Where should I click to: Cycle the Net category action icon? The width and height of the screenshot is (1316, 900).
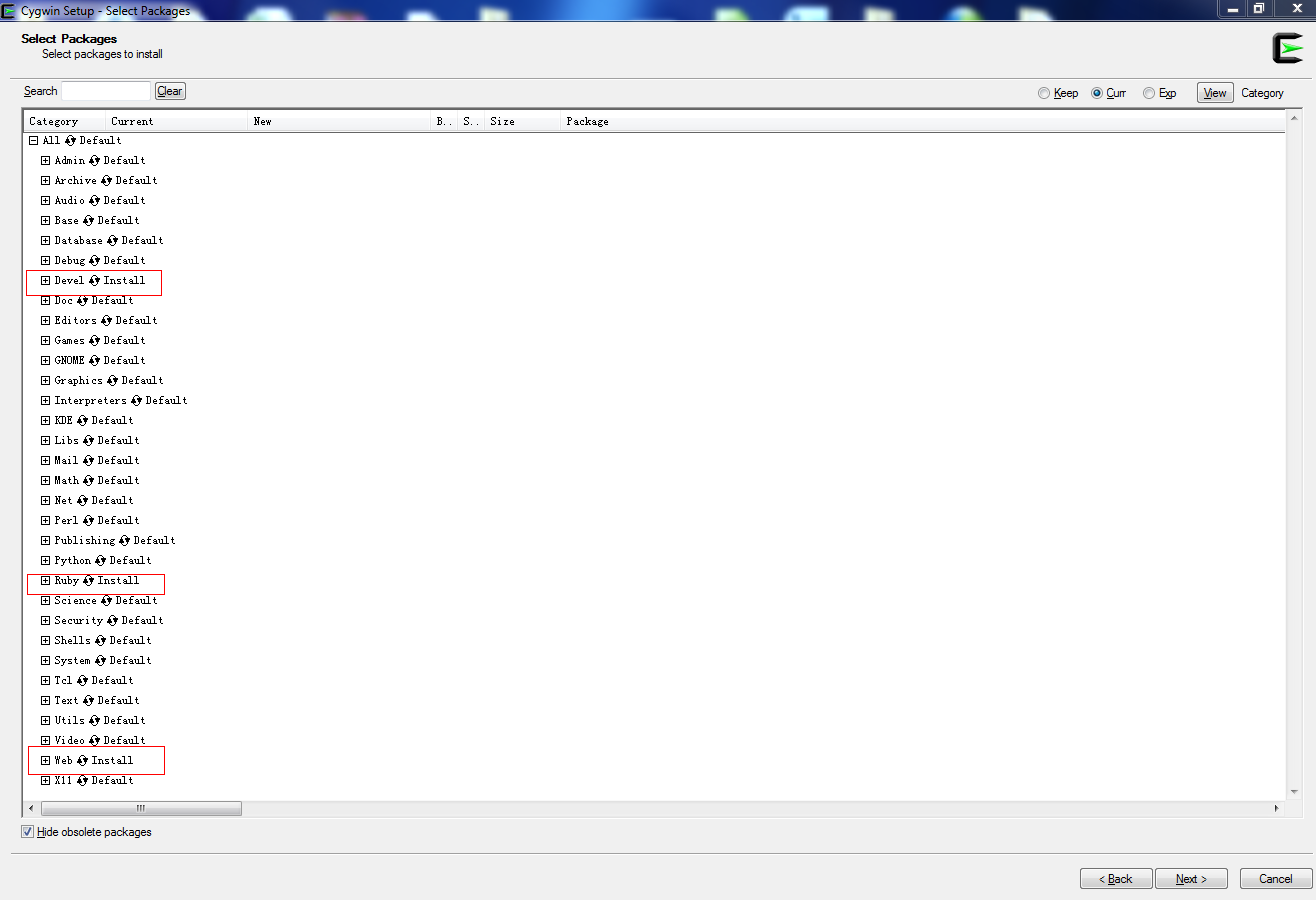point(82,501)
